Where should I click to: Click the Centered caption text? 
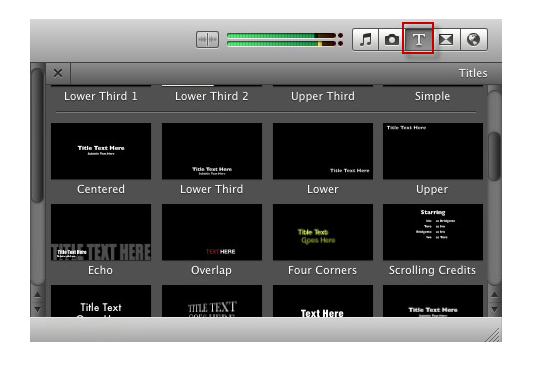click(x=101, y=189)
